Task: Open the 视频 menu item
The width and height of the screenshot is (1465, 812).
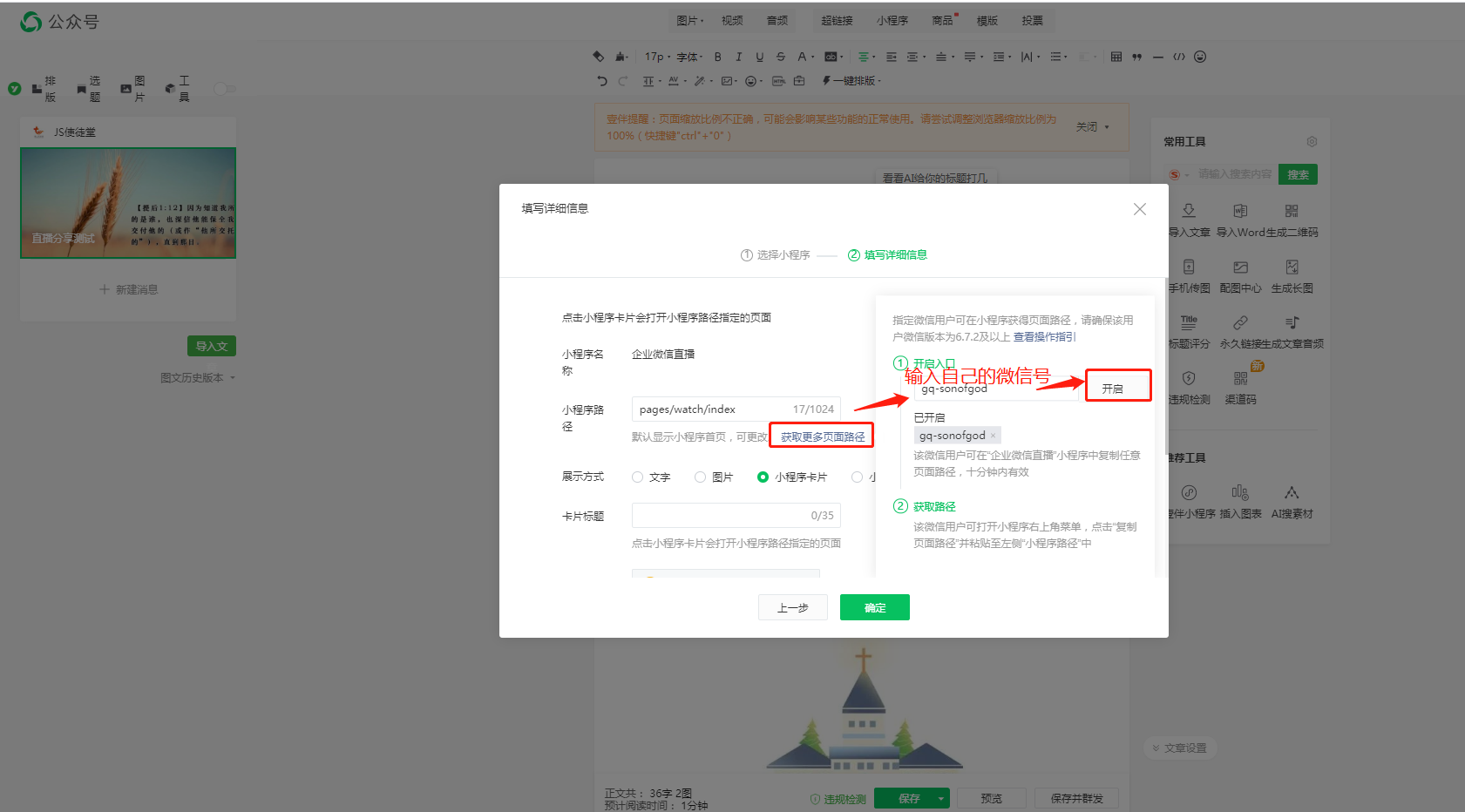Action: (732, 21)
